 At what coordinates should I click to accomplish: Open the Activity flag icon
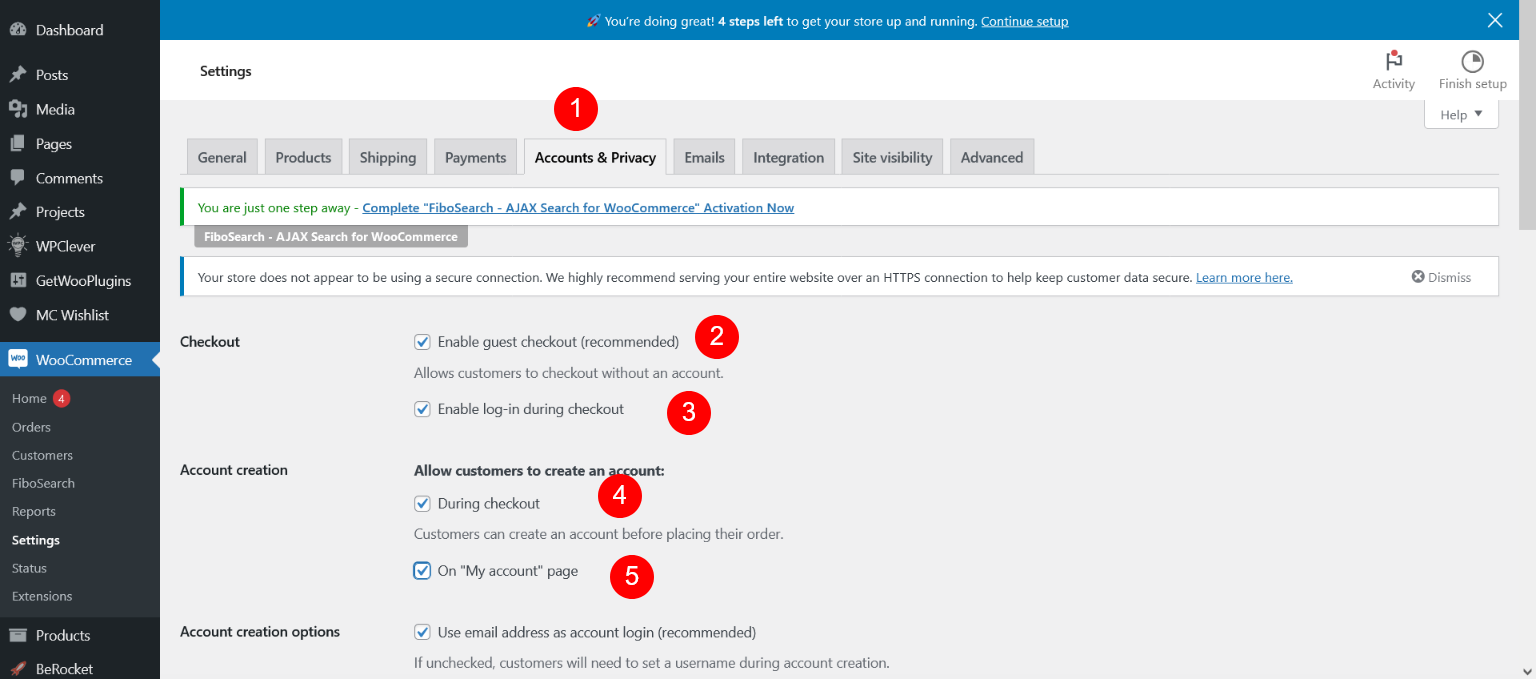tap(1393, 61)
